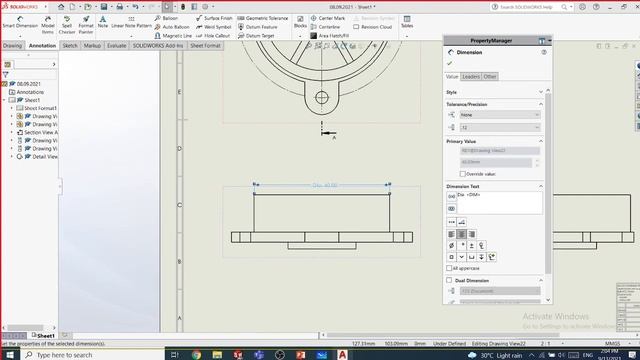640x360 pixels.
Task: Switch to the Sketch tab
Action: pyautogui.click(x=70, y=46)
